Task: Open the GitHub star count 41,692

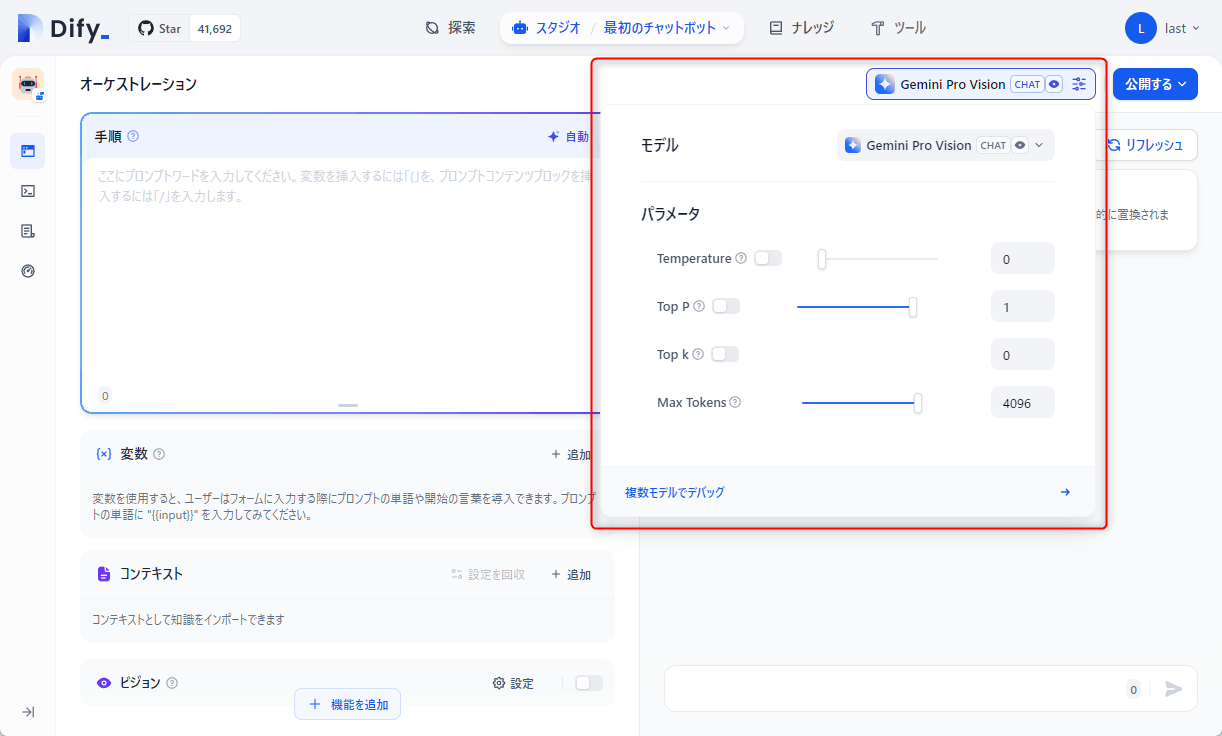Action: [215, 29]
